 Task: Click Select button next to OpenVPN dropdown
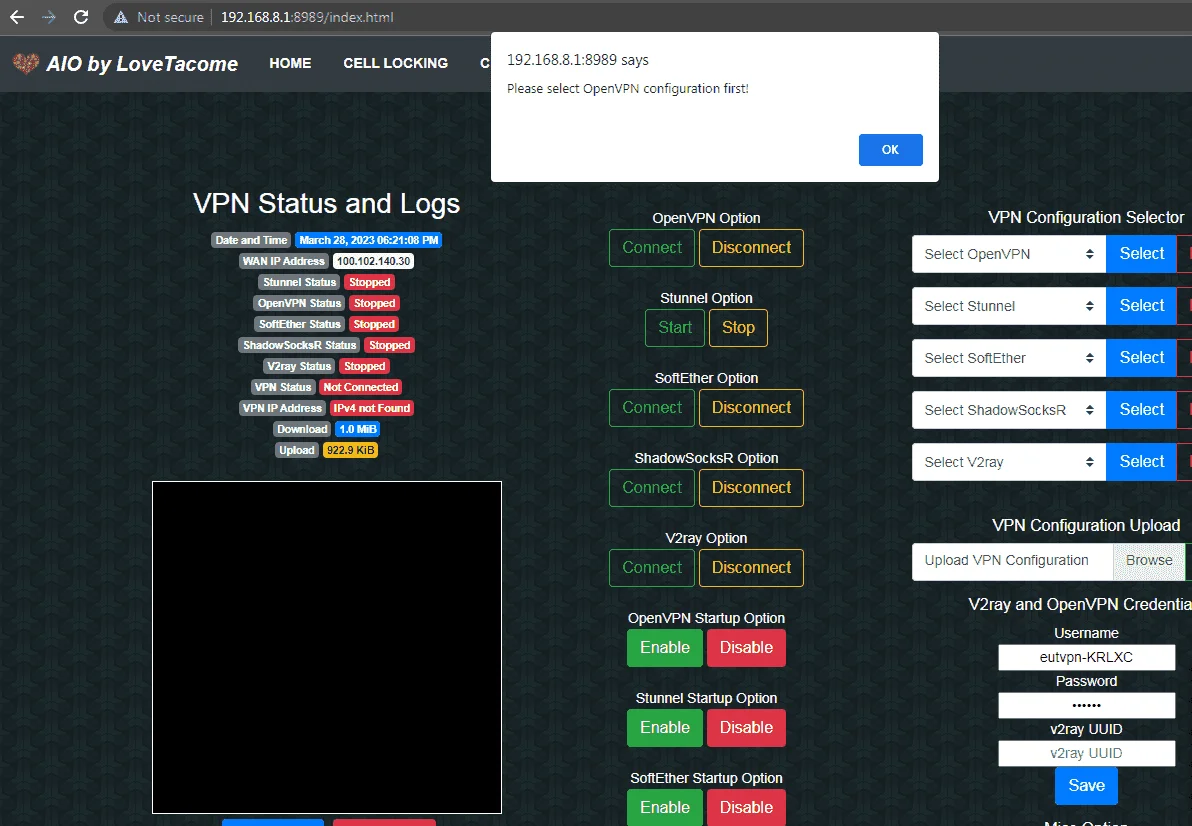(x=1141, y=254)
